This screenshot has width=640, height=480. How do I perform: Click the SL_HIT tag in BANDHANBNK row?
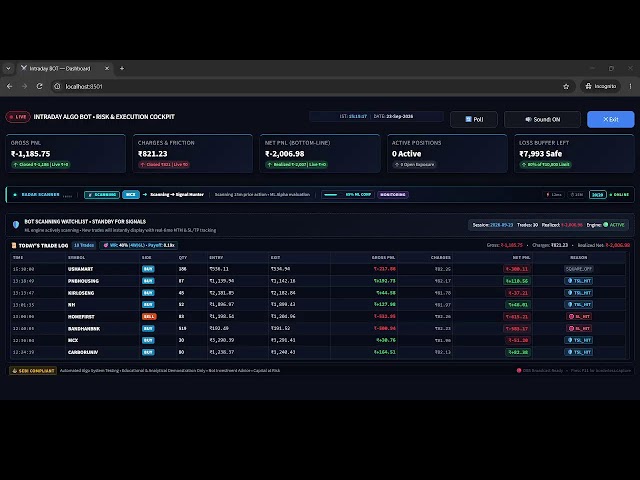pos(579,328)
